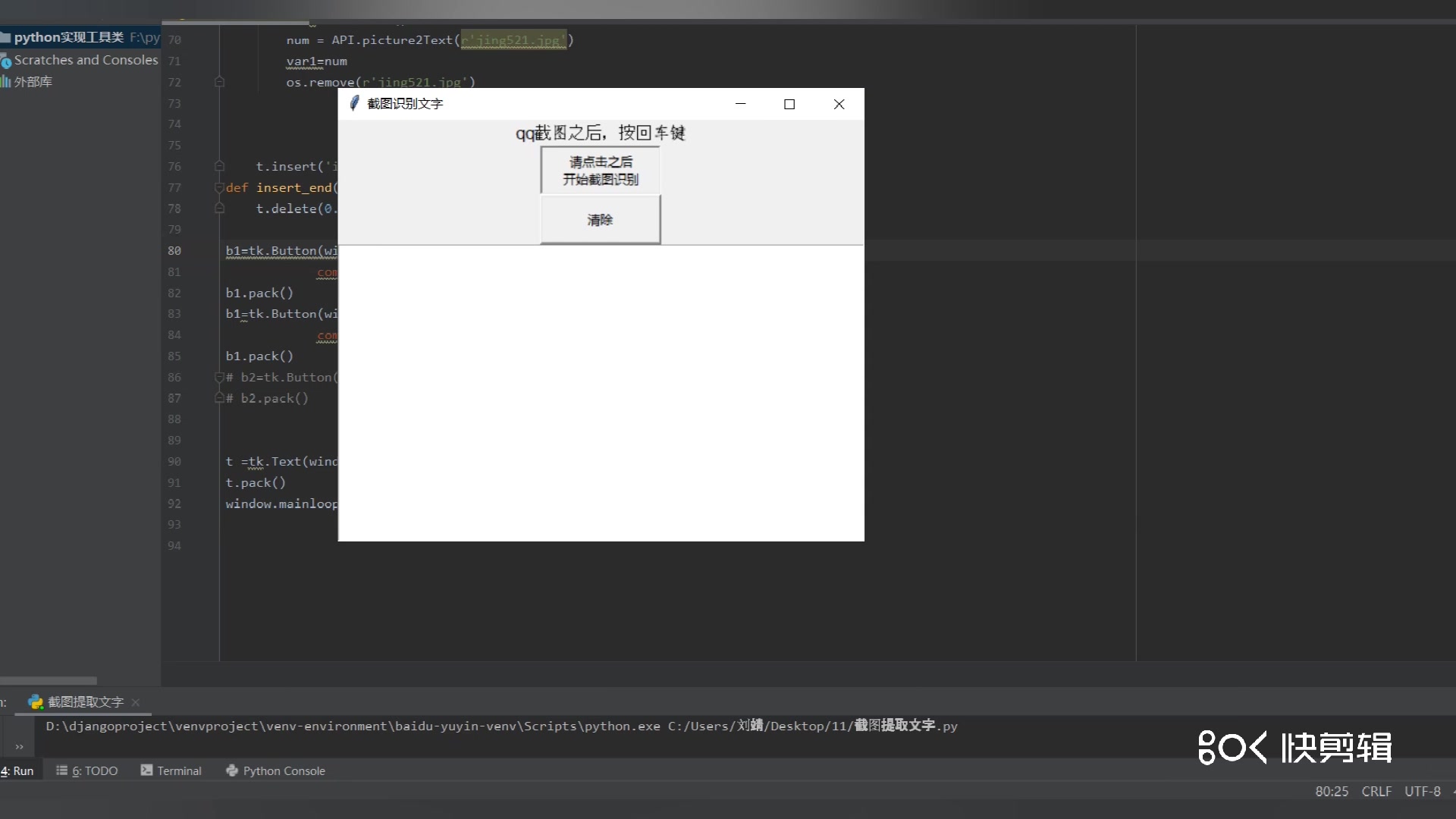Open the Python Console tool window
Screen dimensions: 1456x819
pos(284,770)
